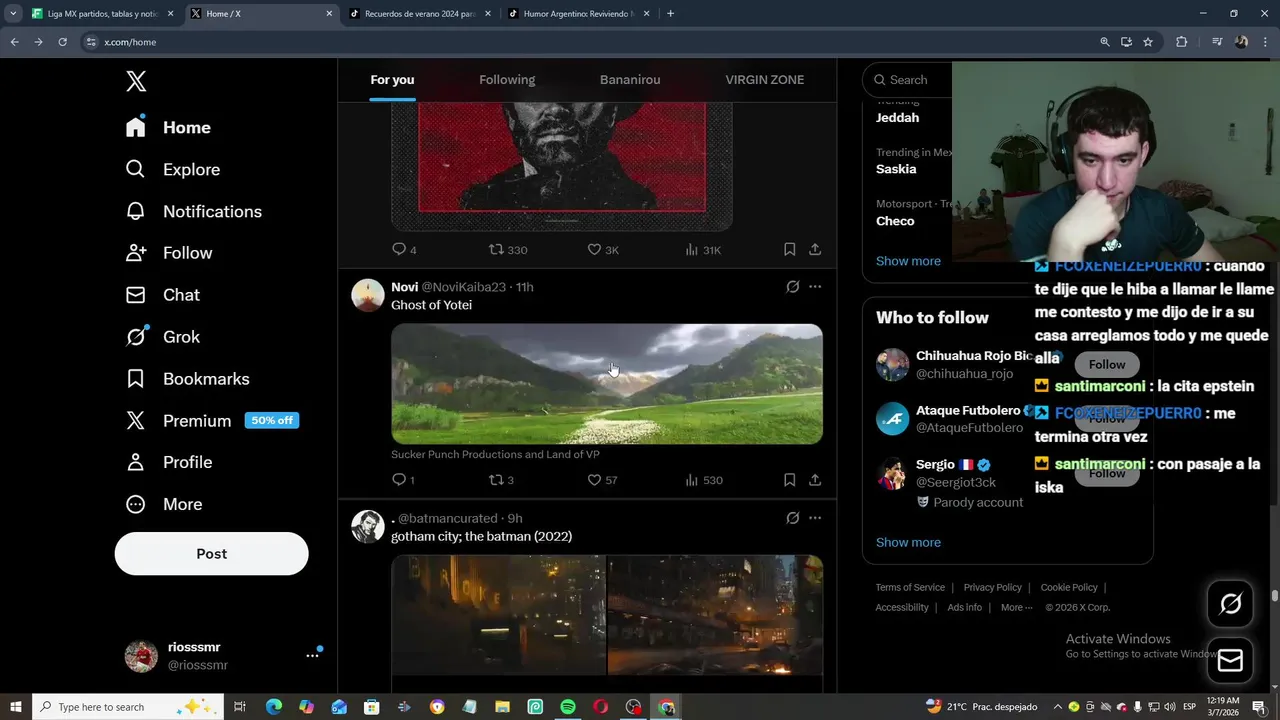Click the Post button
1280x720 pixels.
tap(211, 554)
